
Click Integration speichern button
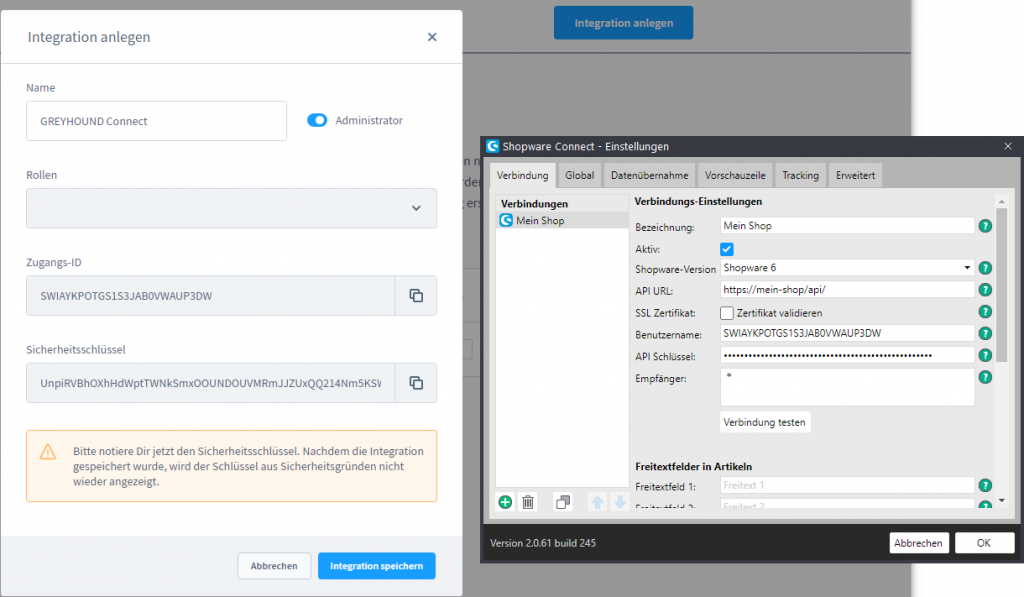[x=377, y=566]
